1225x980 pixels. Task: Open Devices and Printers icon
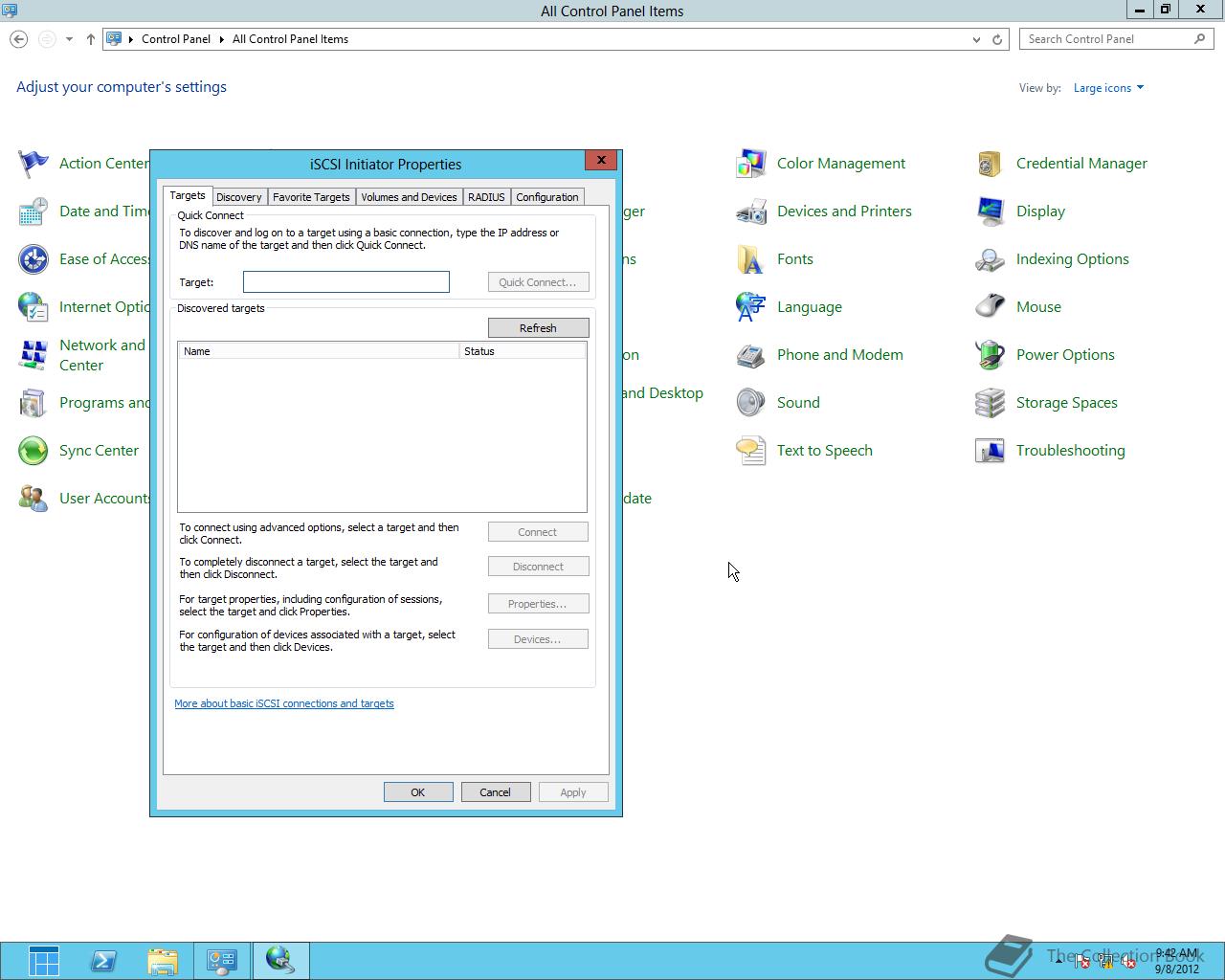click(x=751, y=212)
